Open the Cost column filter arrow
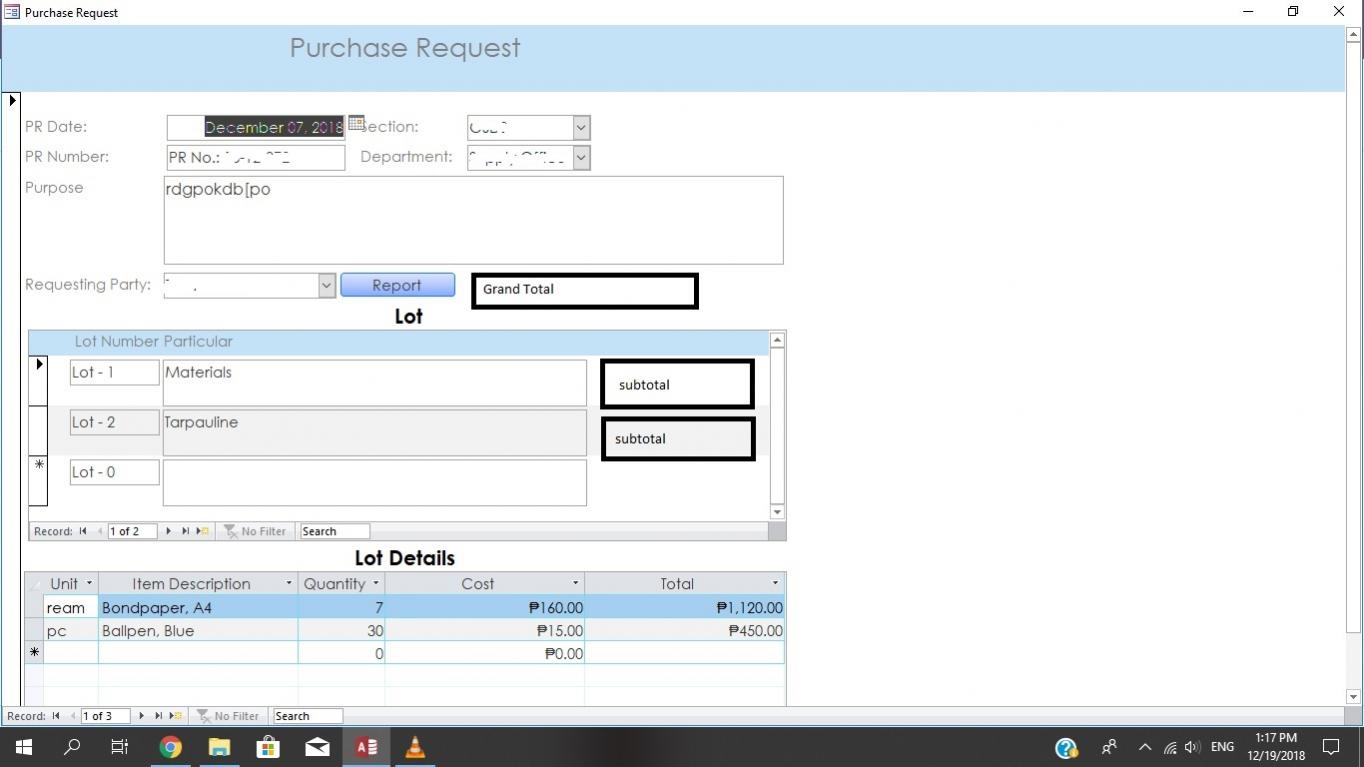The height and width of the screenshot is (767, 1364). coord(575,583)
